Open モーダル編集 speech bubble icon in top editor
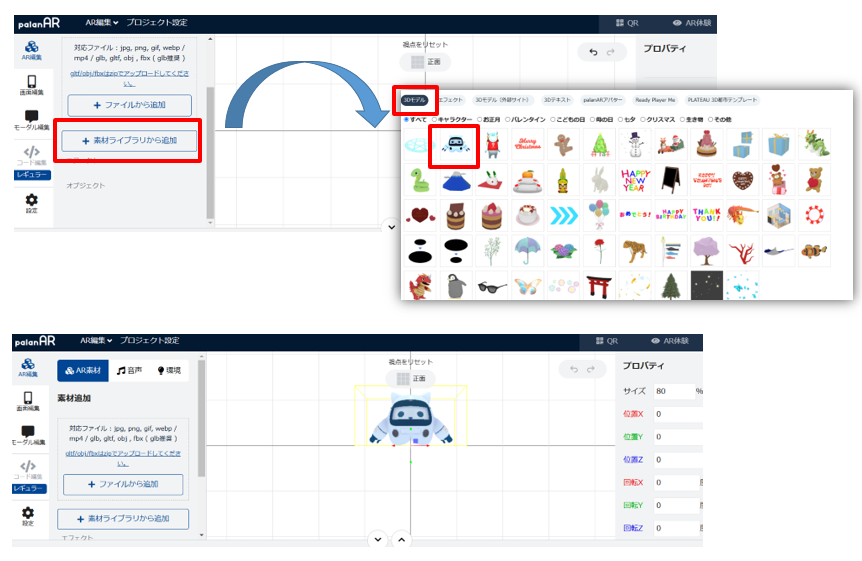 31,120
